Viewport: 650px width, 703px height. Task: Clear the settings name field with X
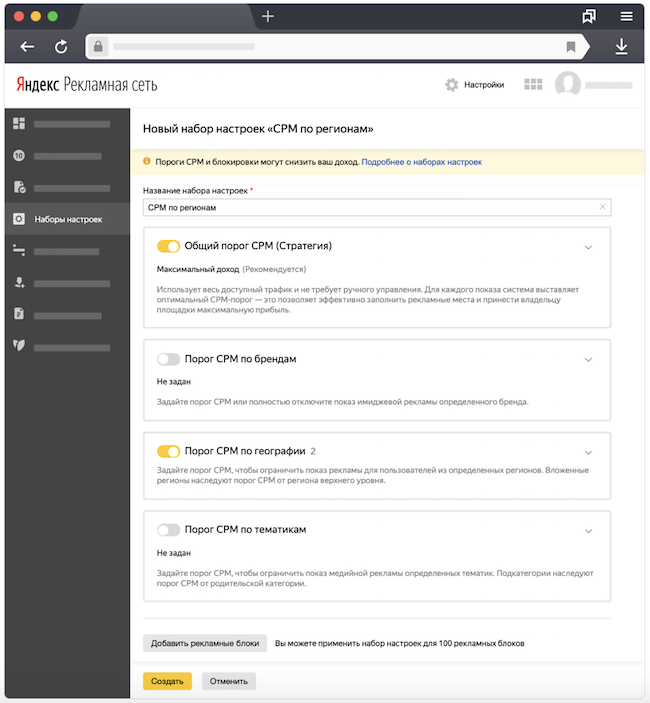click(602, 207)
